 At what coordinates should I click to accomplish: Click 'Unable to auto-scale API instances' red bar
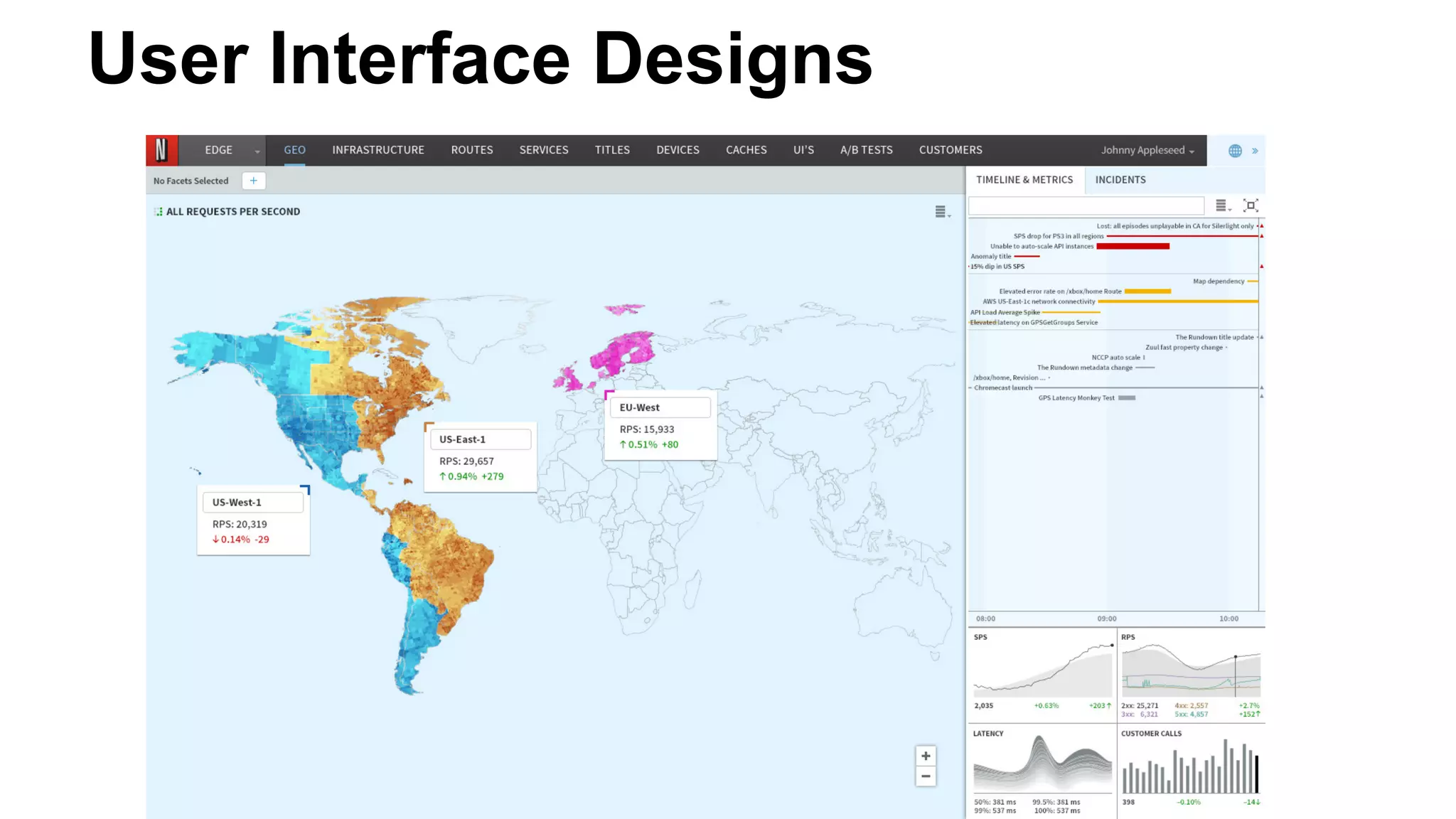(1133, 247)
